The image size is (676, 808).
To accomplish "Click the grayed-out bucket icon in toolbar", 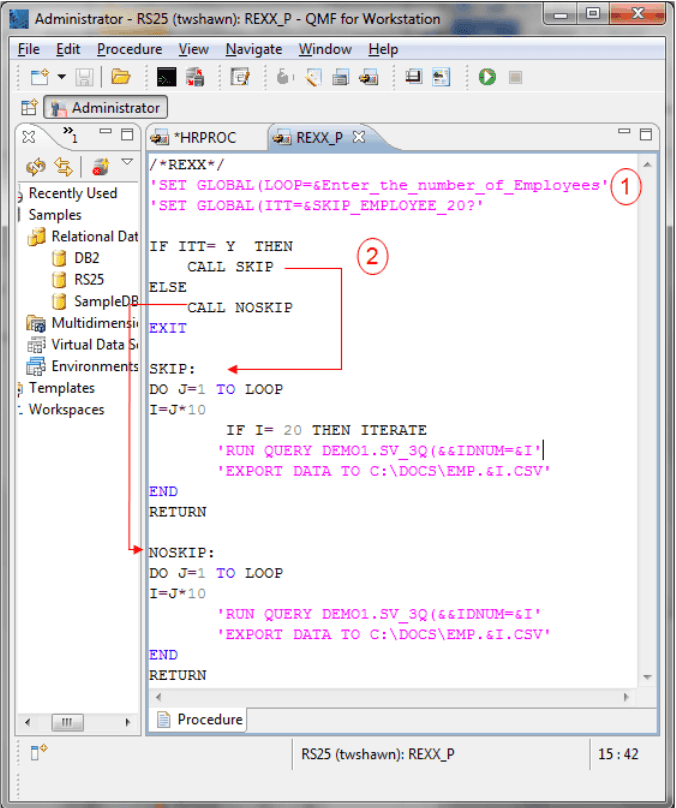I will point(284,77).
